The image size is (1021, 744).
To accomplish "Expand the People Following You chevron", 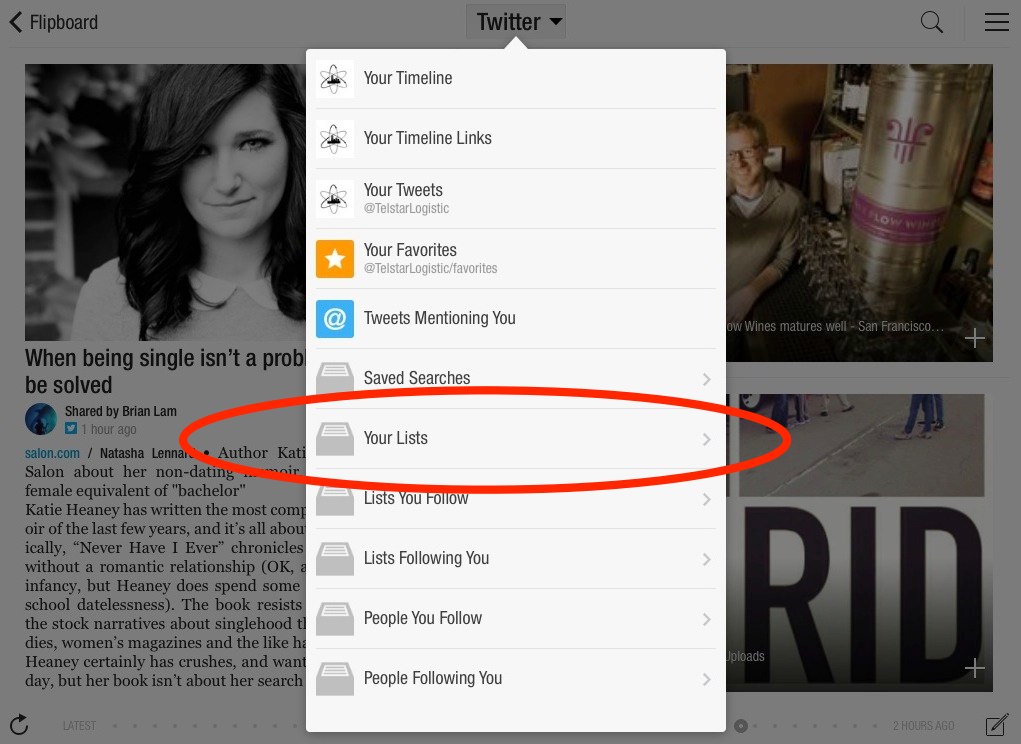I will [x=706, y=679].
